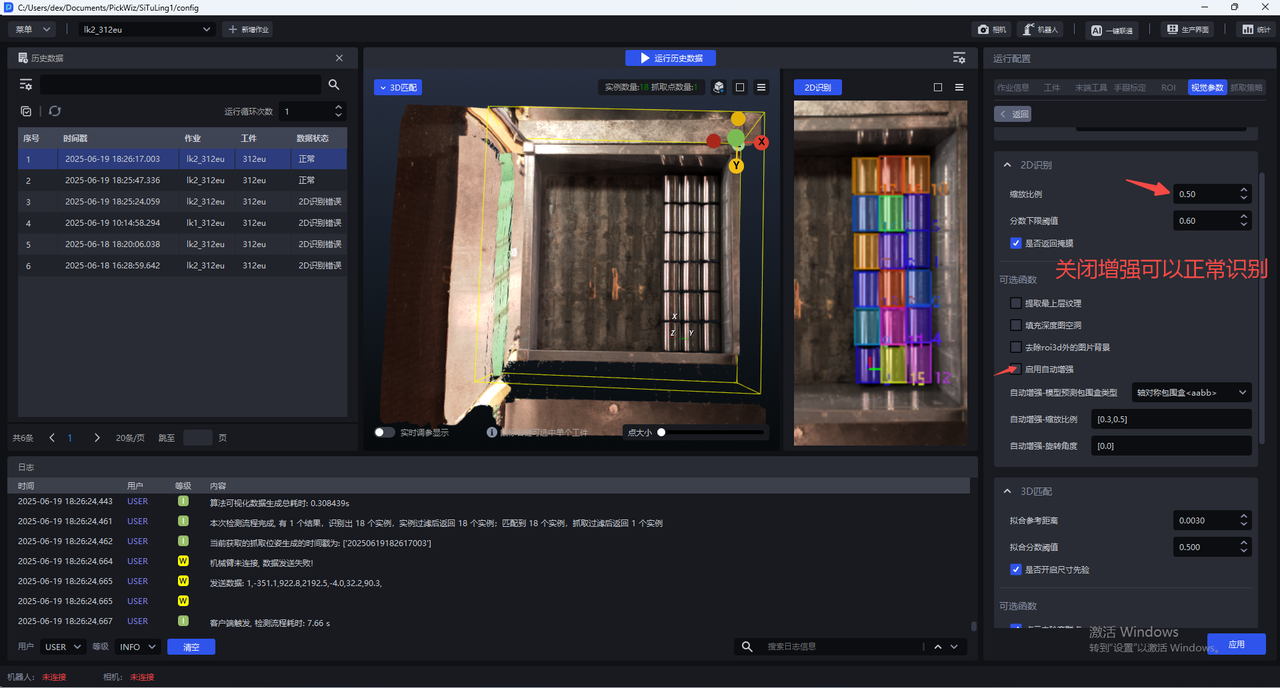Uncheck the 是否返回掩膜 checkbox
The image size is (1280, 688).
(1016, 243)
